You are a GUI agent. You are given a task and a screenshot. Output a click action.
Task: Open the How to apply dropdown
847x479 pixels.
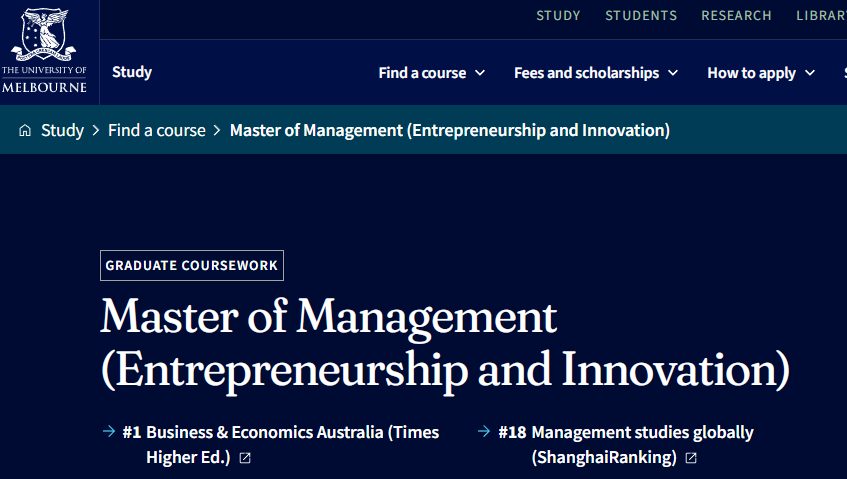pyautogui.click(x=760, y=73)
